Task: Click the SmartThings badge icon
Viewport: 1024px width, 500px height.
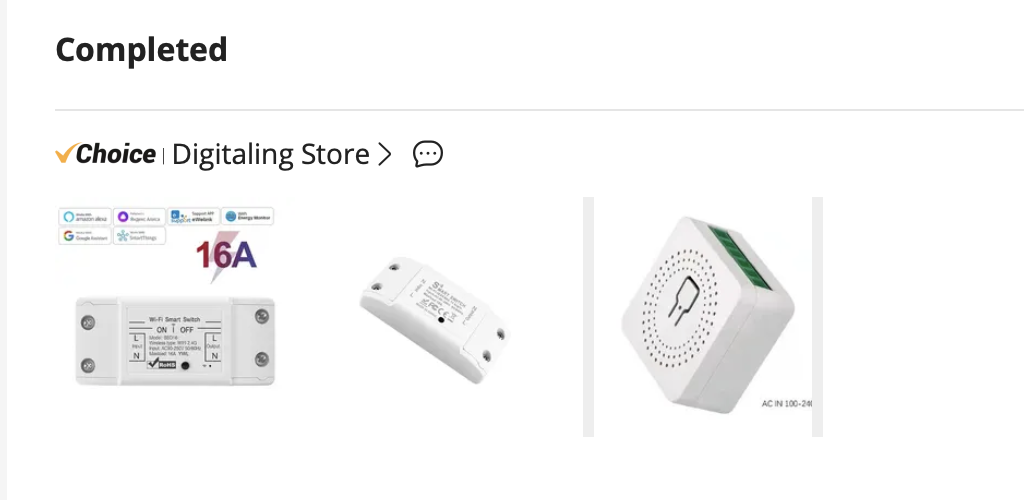Action: (x=139, y=236)
